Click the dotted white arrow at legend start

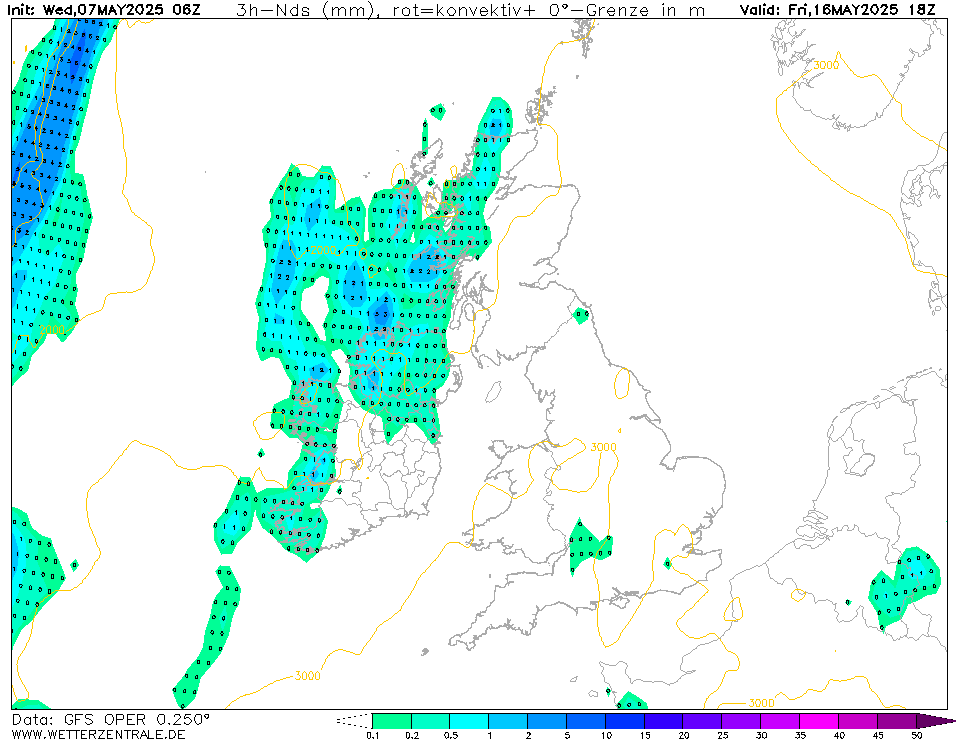[x=354, y=721]
